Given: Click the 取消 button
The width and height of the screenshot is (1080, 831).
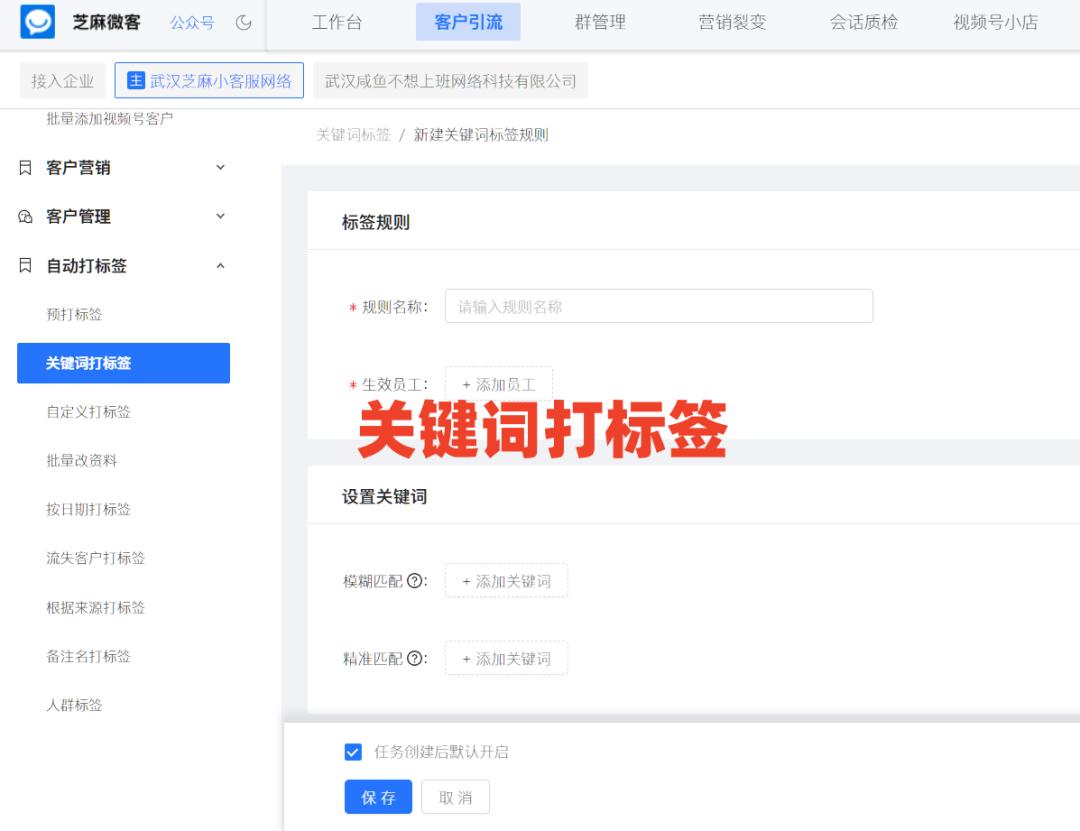Looking at the screenshot, I should 456,796.
